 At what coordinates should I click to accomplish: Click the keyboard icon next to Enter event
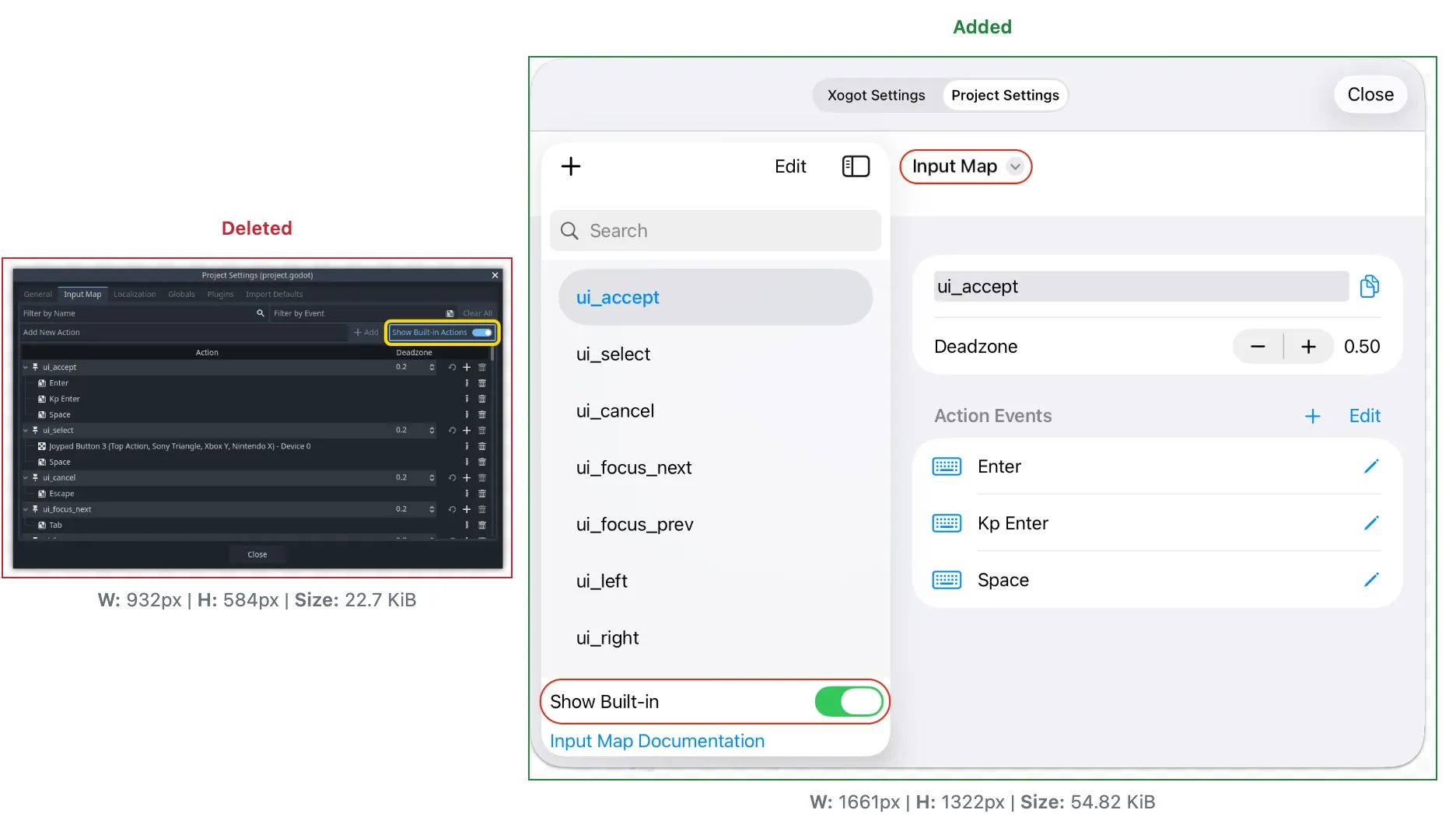pos(946,466)
